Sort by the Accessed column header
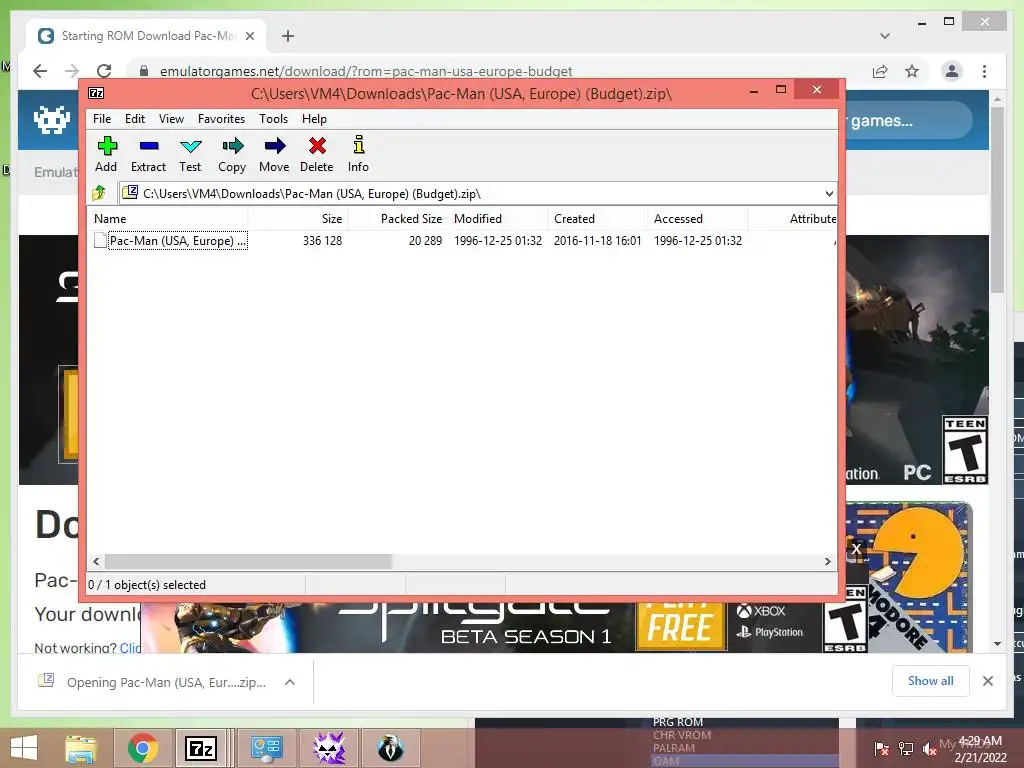Viewport: 1024px width, 768px height. [x=697, y=219]
